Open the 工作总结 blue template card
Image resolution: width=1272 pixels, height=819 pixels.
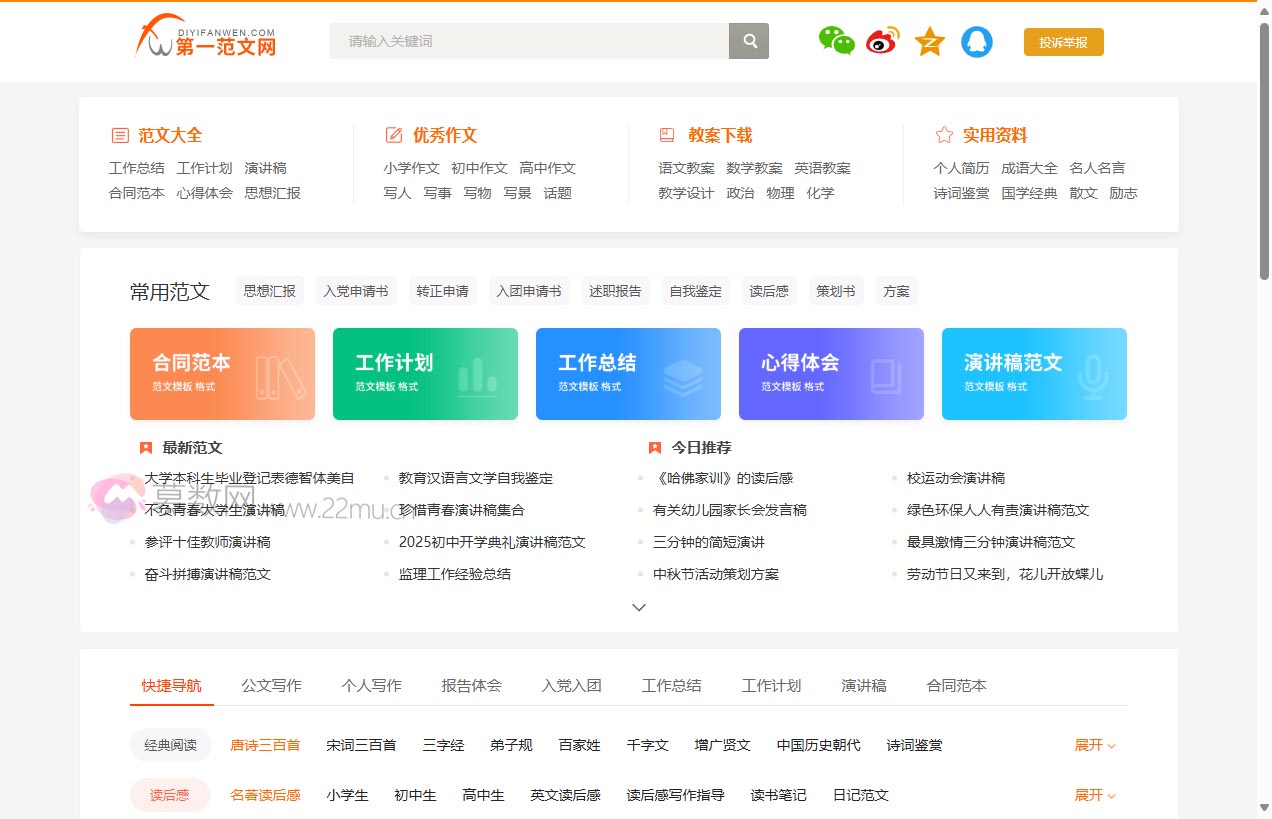pyautogui.click(x=628, y=373)
